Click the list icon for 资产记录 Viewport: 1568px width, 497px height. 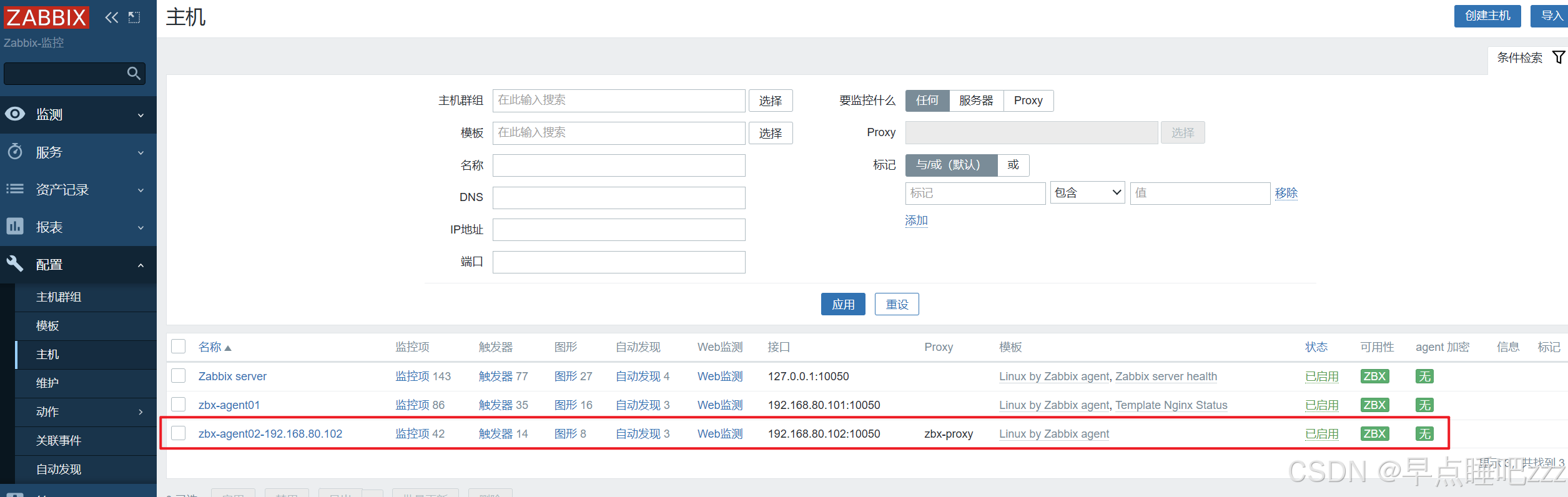(15, 189)
